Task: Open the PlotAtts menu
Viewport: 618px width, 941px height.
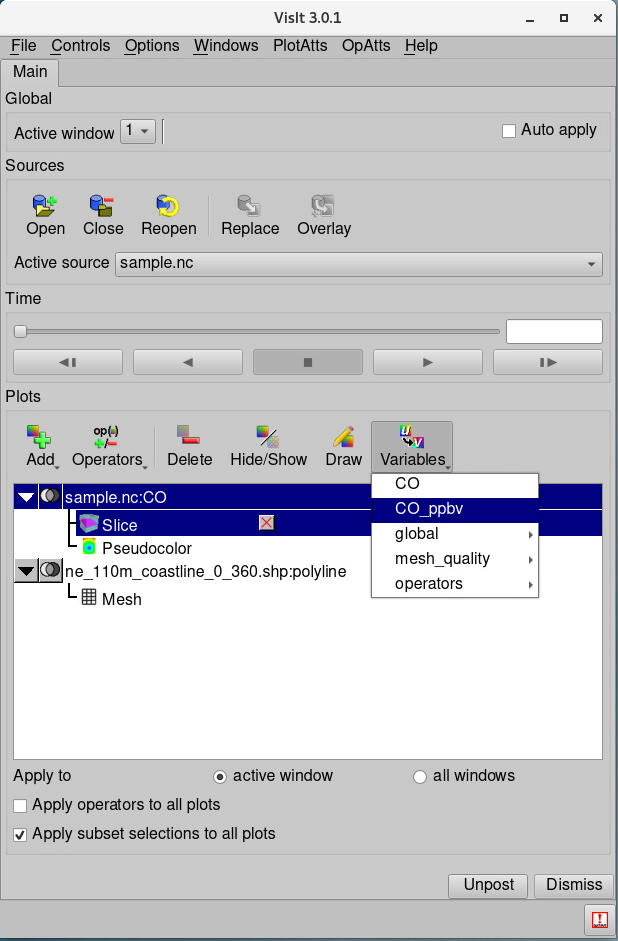Action: (300, 45)
